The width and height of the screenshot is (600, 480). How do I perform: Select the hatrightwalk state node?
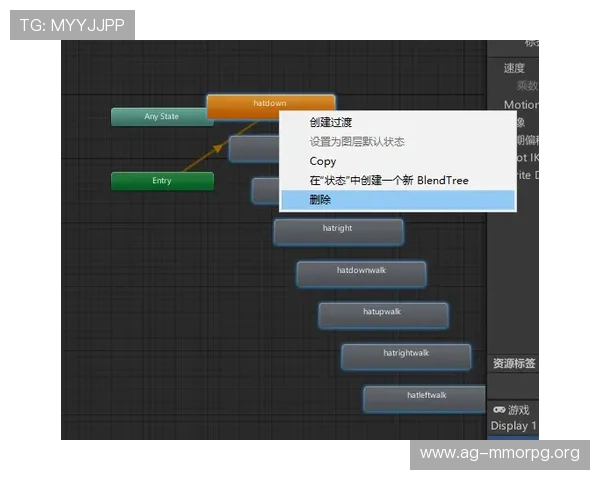[406, 357]
